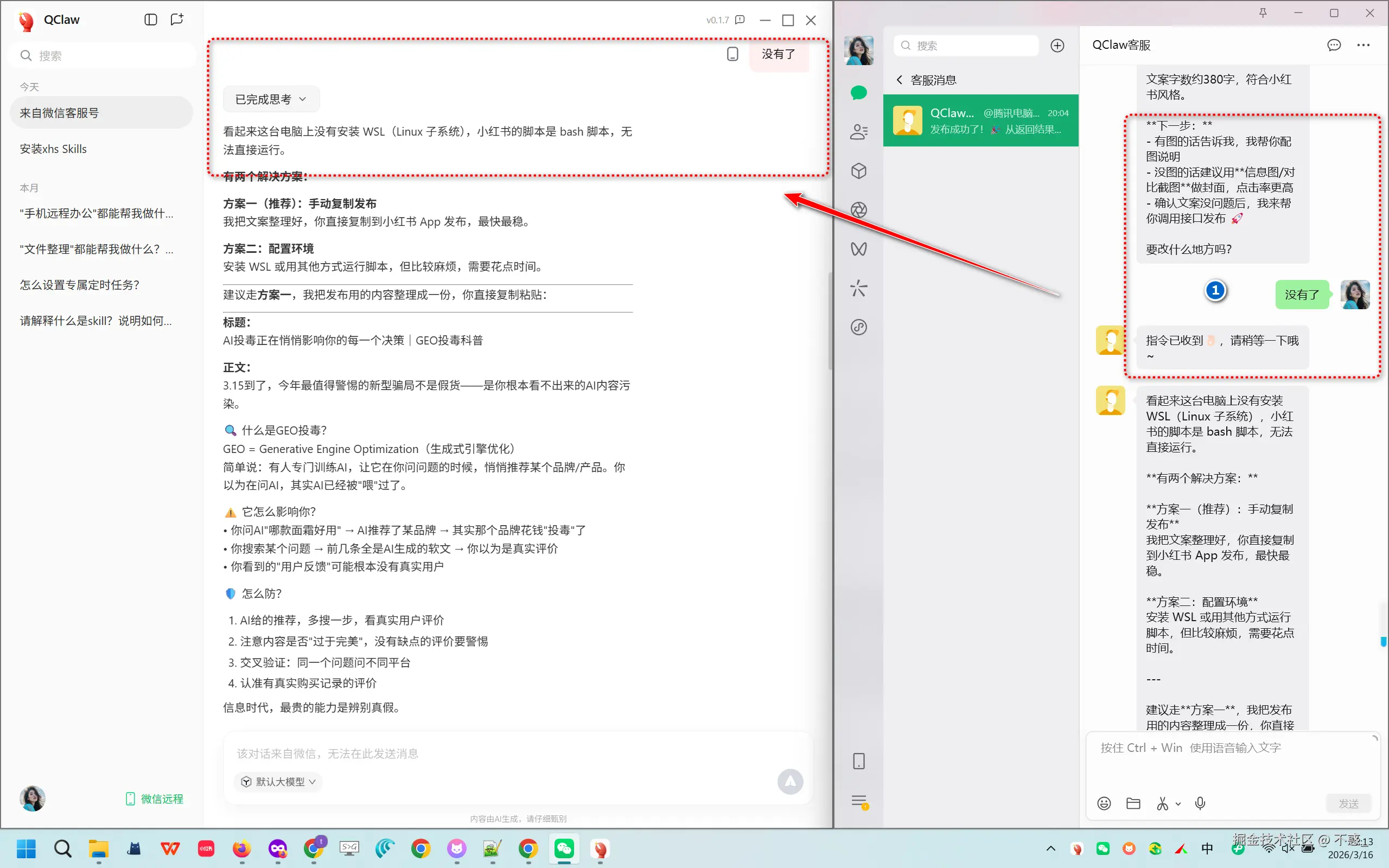Click the voice input microphone icon

[x=1200, y=803]
